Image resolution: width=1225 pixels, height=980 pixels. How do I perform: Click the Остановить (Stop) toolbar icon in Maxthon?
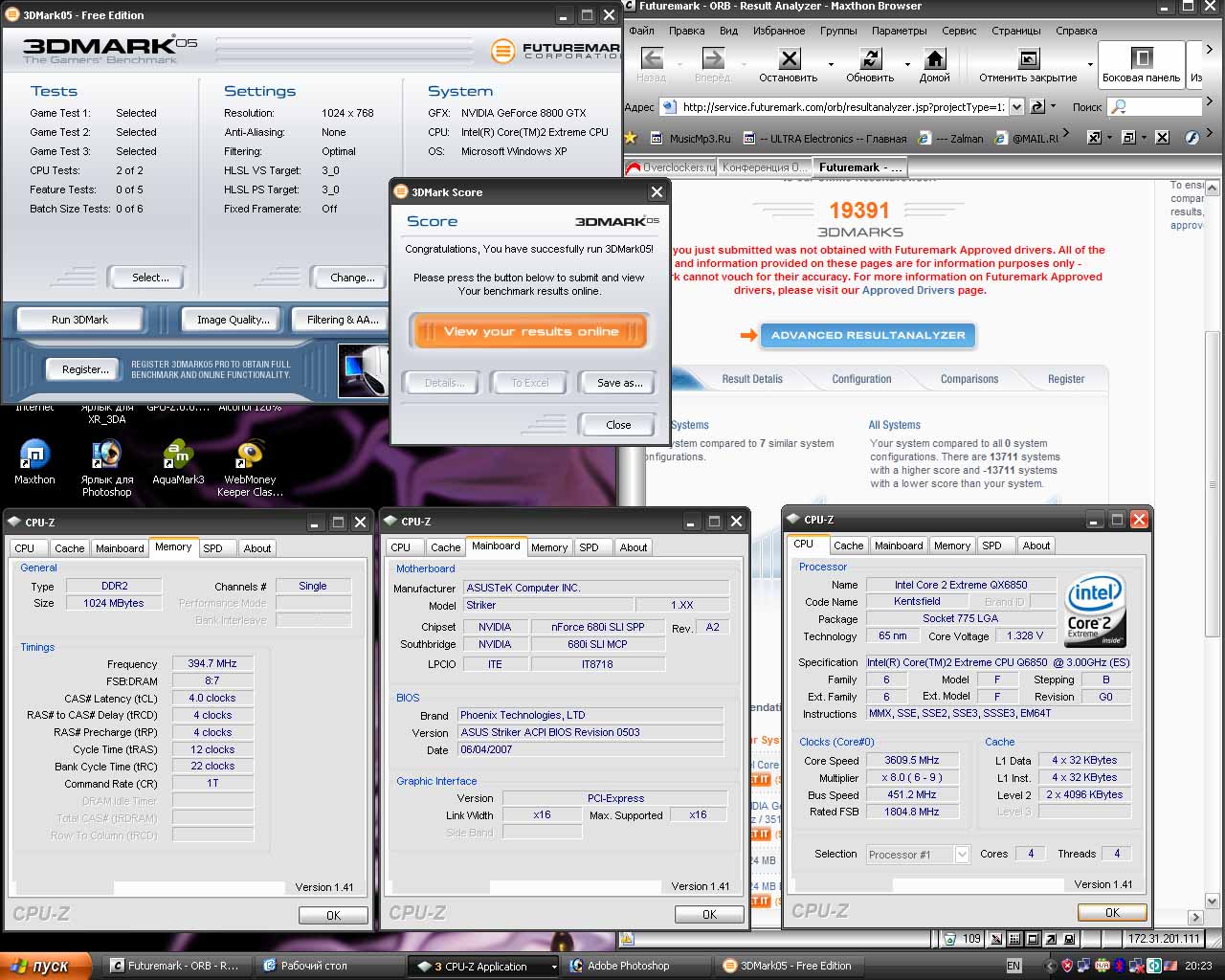click(789, 58)
